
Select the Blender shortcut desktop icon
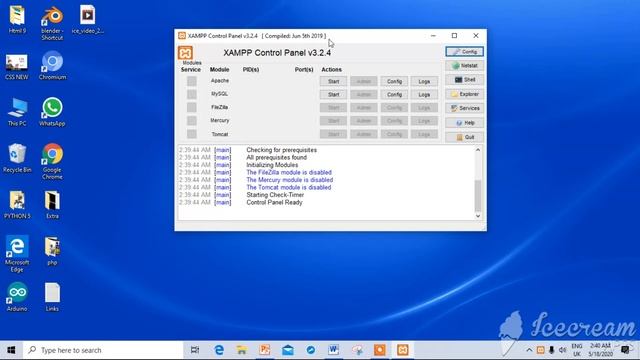(52, 23)
